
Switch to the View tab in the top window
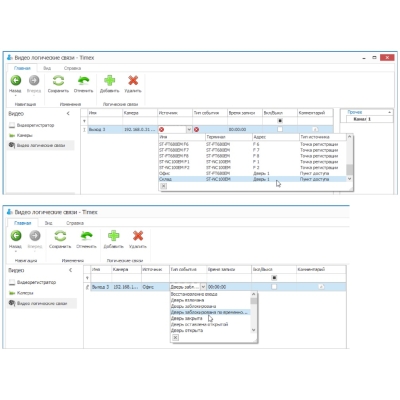[47, 68]
